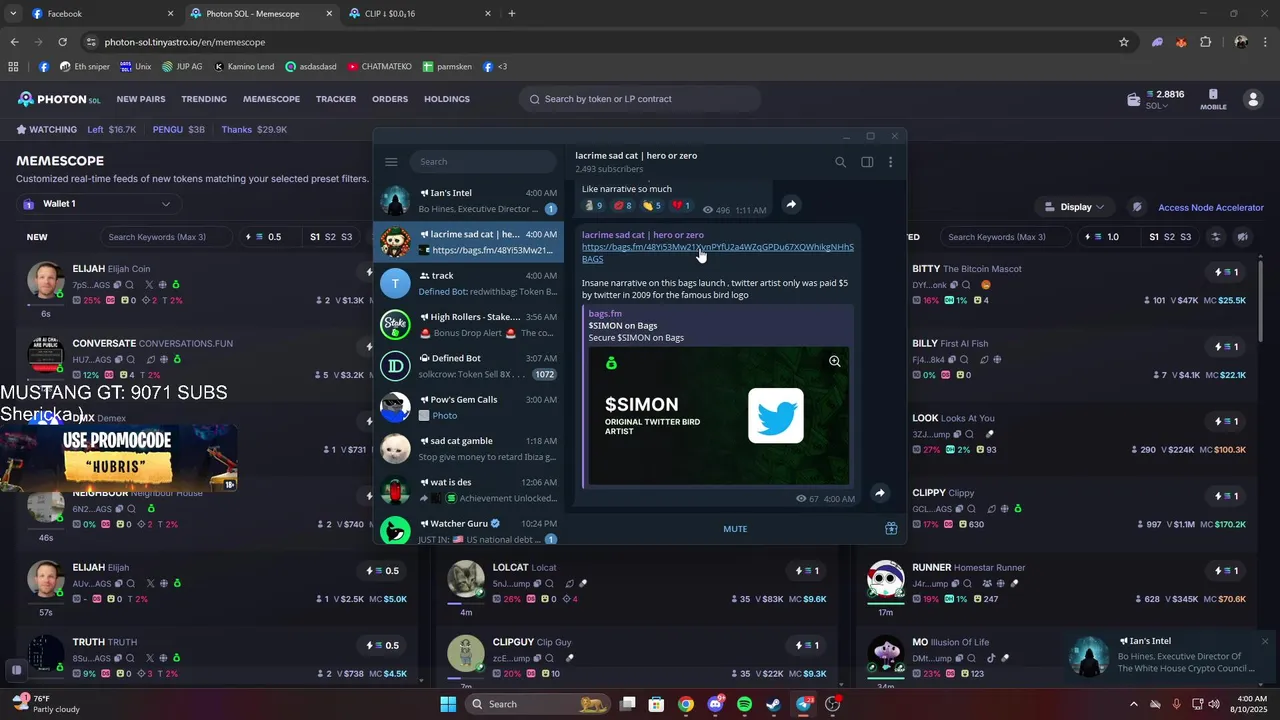Open ORDERS in Photon nav
Image resolution: width=1280 pixels, height=720 pixels.
click(390, 99)
